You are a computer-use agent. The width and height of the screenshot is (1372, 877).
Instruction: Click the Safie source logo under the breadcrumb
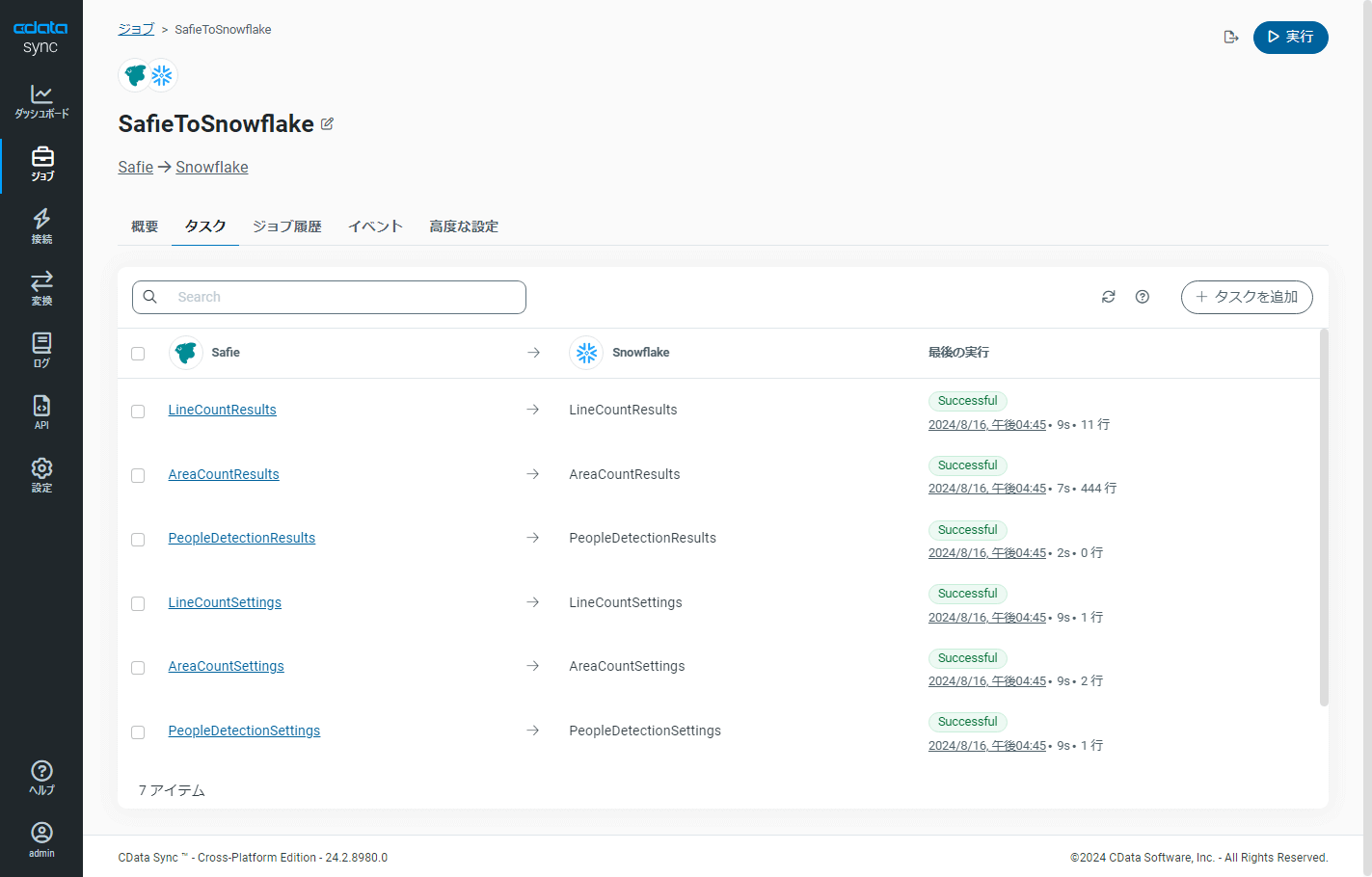point(135,75)
